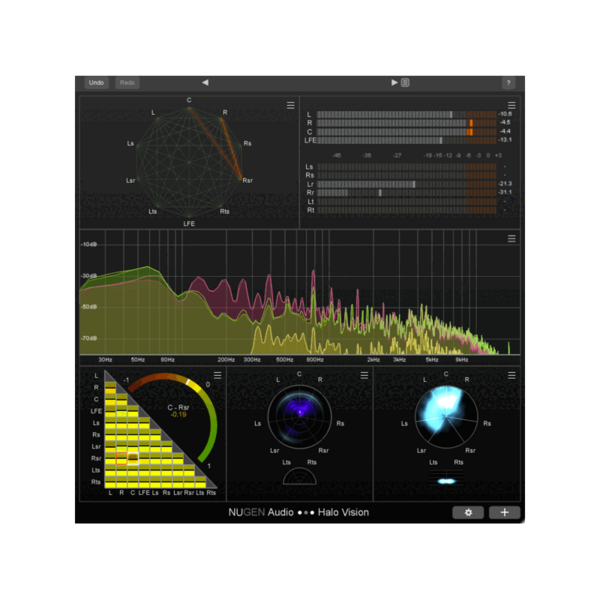Viewport: 600px width, 600px height.
Task: Open settings with the gear button
Action: point(468,512)
